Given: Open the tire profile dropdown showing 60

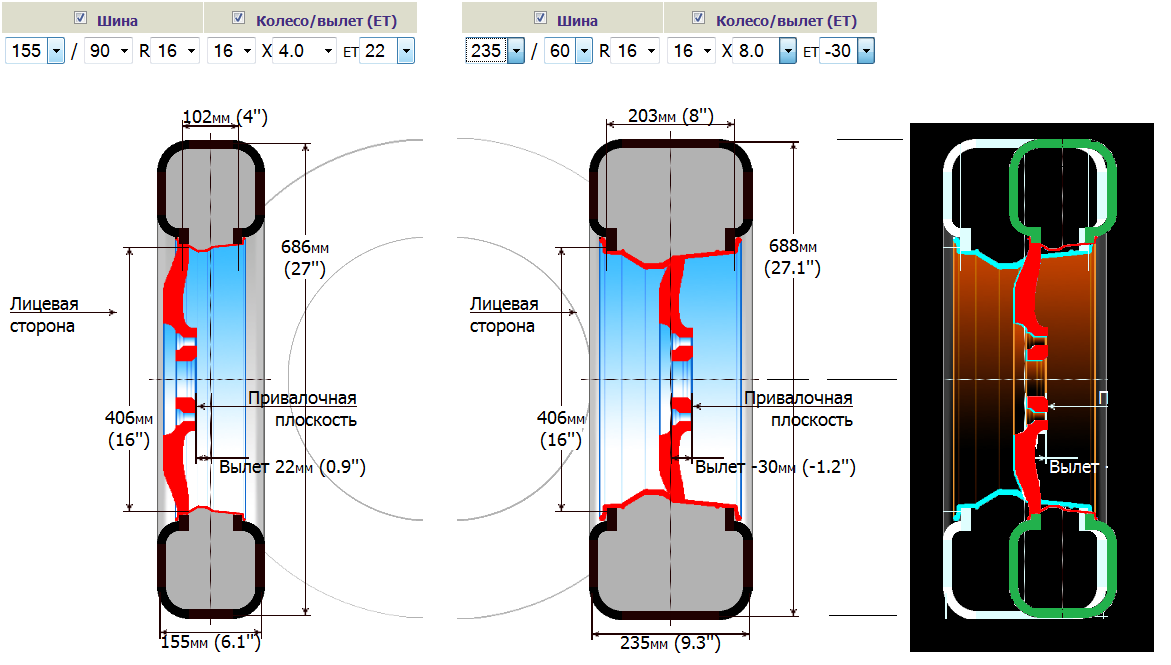Looking at the screenshot, I should pyautogui.click(x=568, y=51).
